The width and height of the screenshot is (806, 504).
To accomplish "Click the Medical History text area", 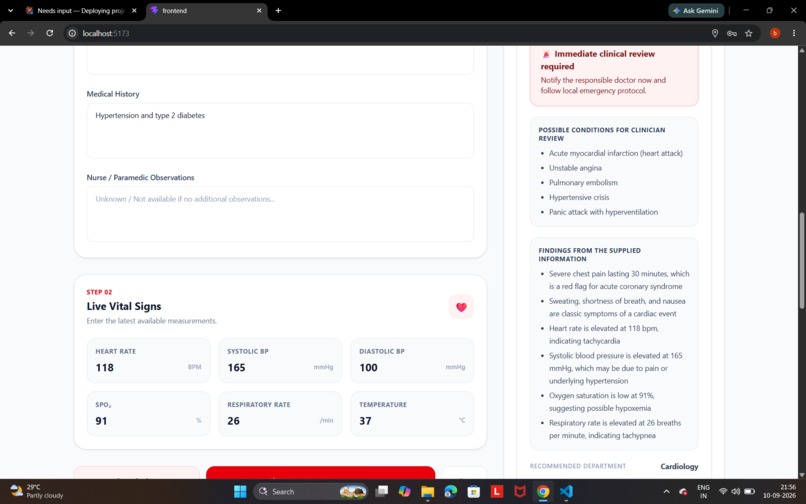I will [x=280, y=131].
